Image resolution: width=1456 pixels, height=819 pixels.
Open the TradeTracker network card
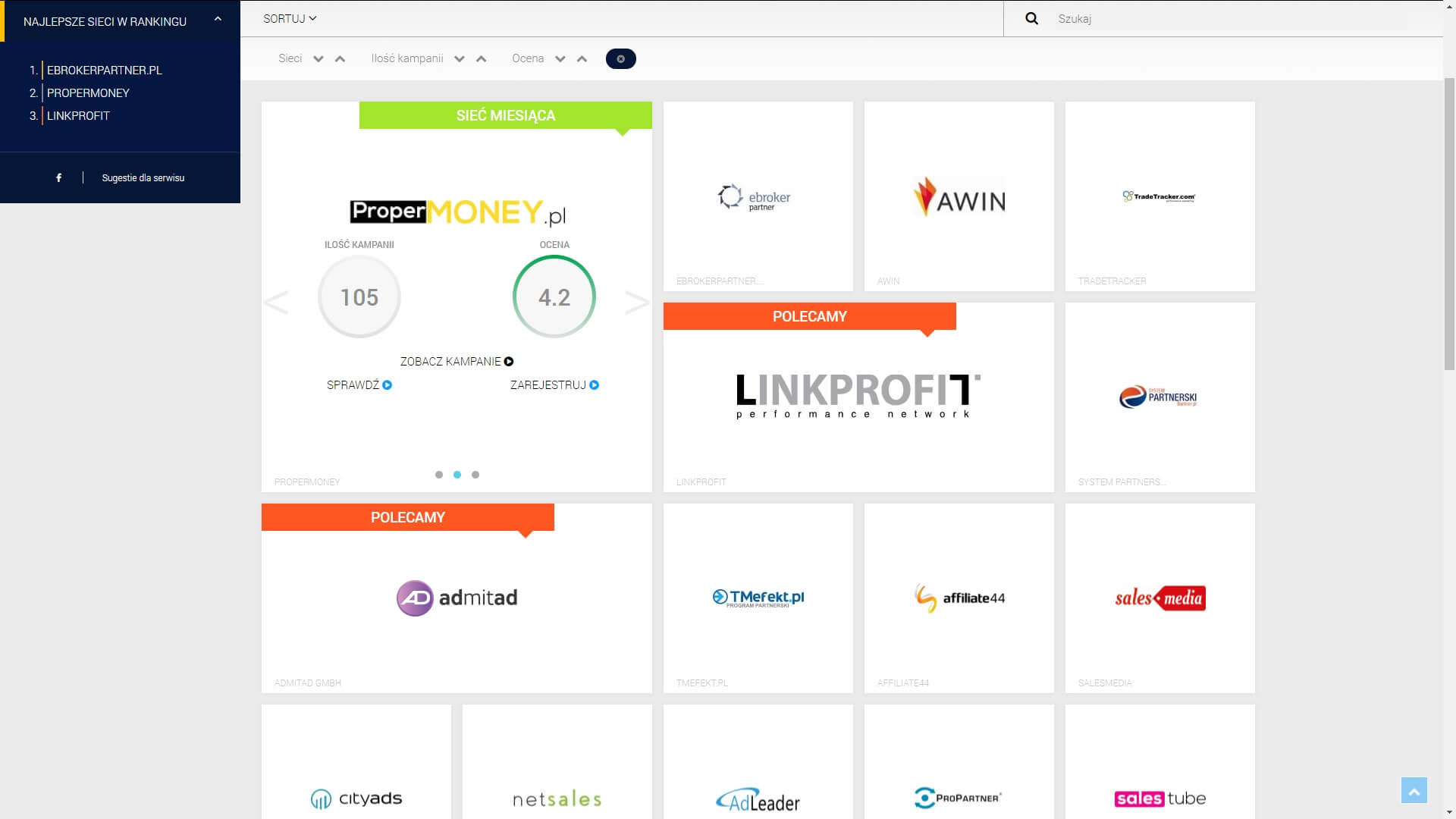pos(1160,196)
